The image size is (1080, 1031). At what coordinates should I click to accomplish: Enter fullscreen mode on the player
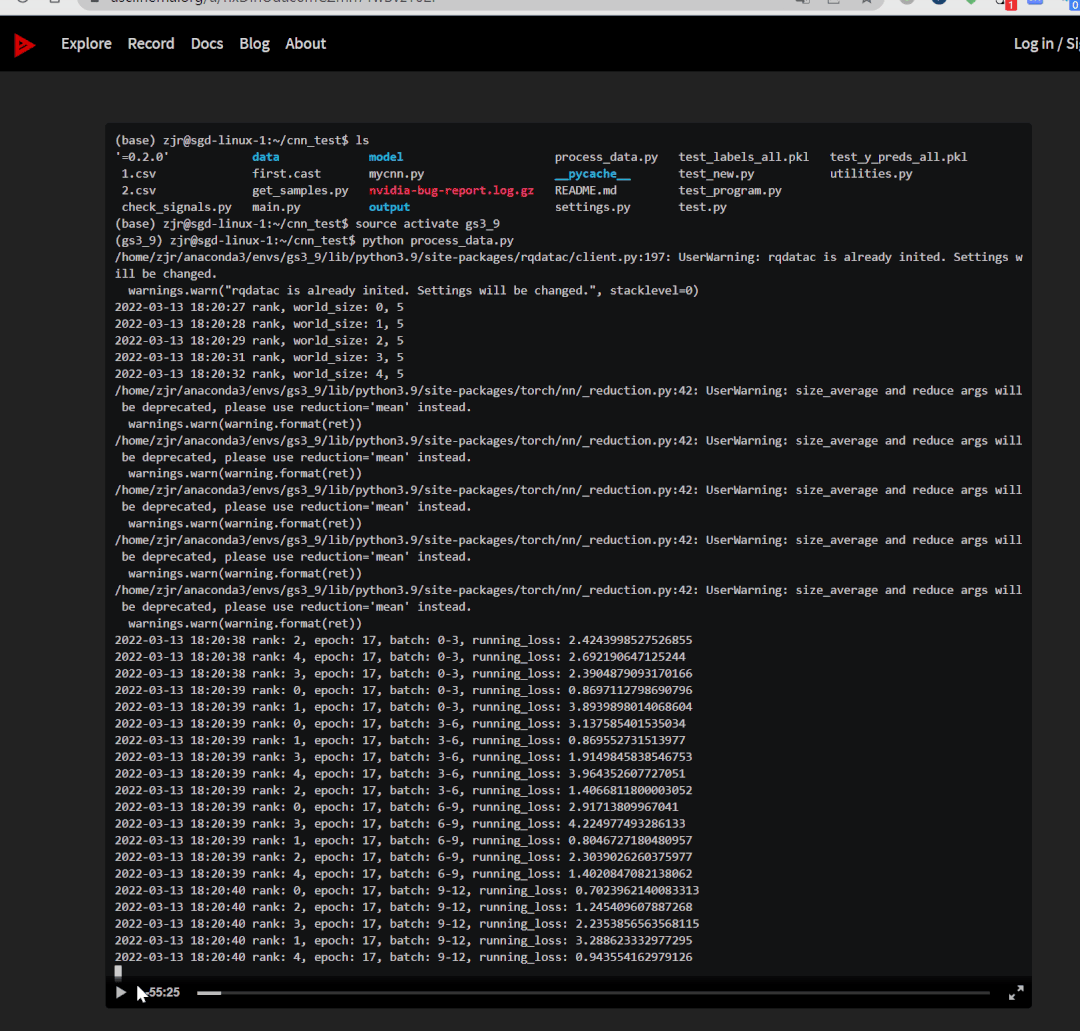1016,992
